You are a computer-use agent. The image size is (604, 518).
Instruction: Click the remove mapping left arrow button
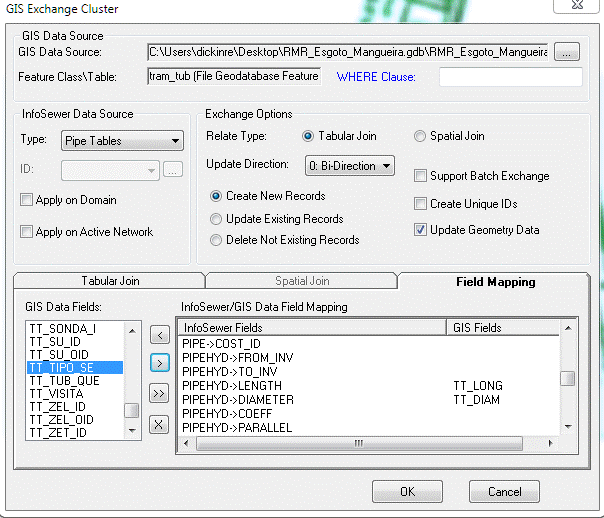[159, 335]
